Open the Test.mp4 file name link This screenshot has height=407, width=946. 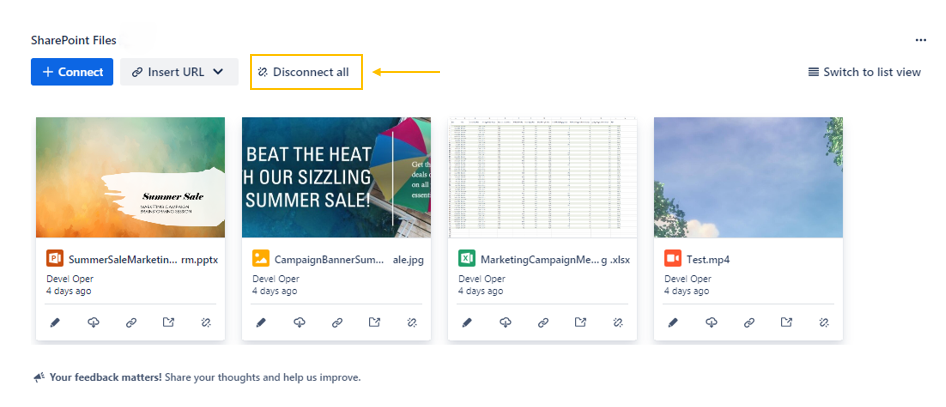tap(708, 259)
